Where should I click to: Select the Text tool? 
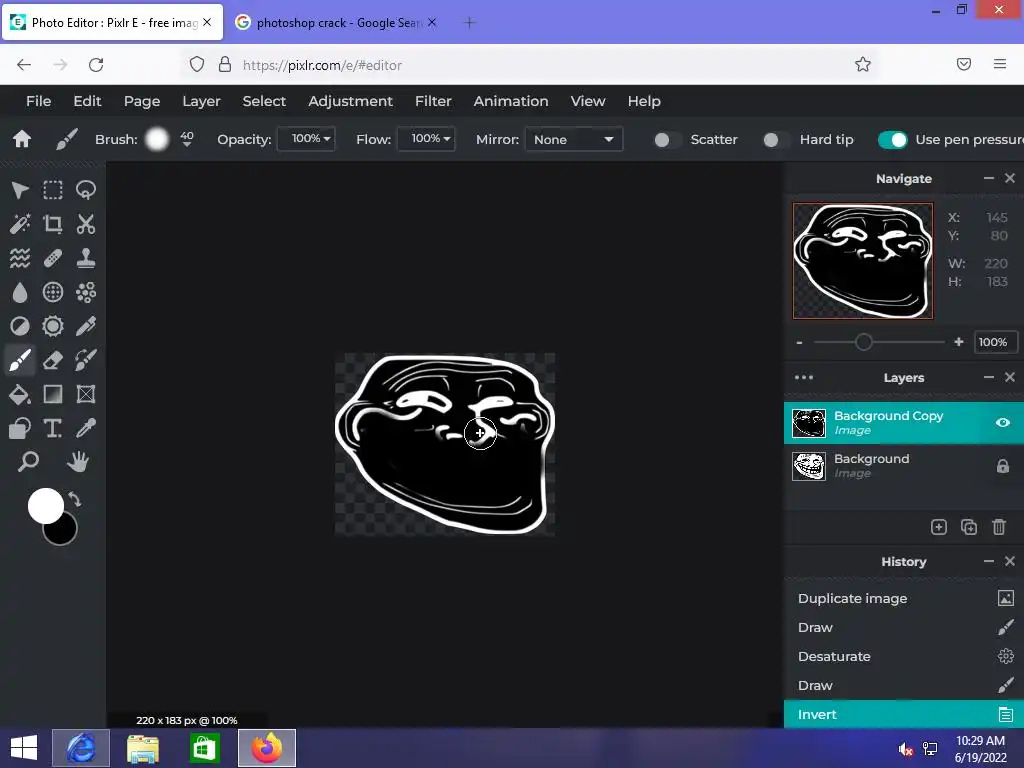coord(53,428)
